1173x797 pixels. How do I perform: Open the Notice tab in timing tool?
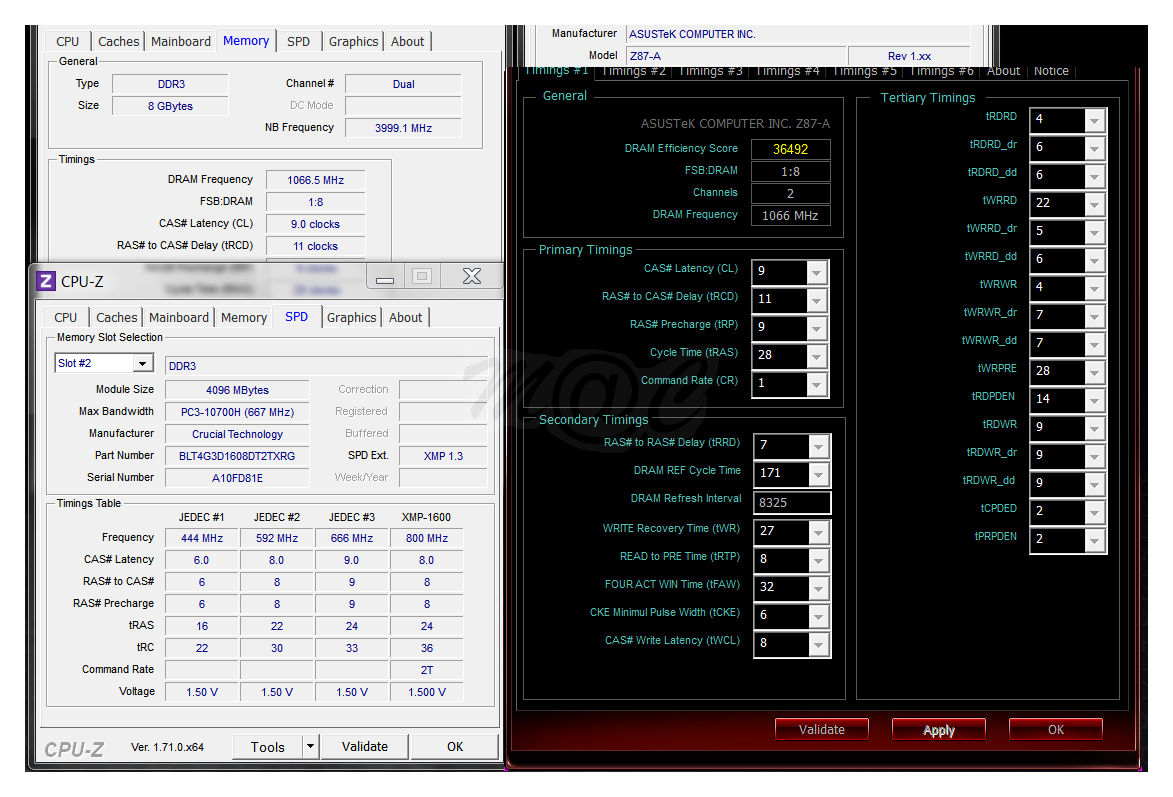(1051, 71)
